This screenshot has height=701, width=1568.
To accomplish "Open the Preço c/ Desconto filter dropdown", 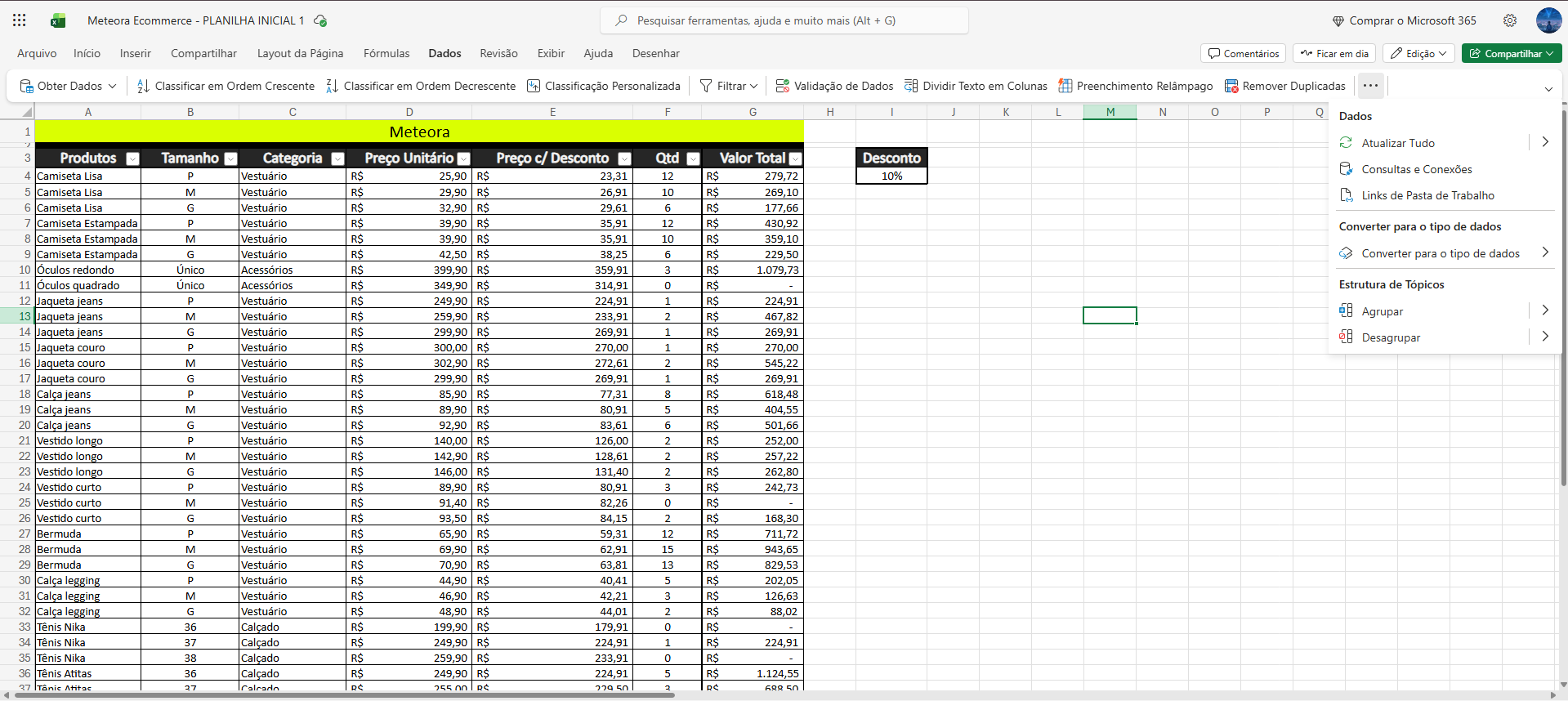I will coord(624,159).
